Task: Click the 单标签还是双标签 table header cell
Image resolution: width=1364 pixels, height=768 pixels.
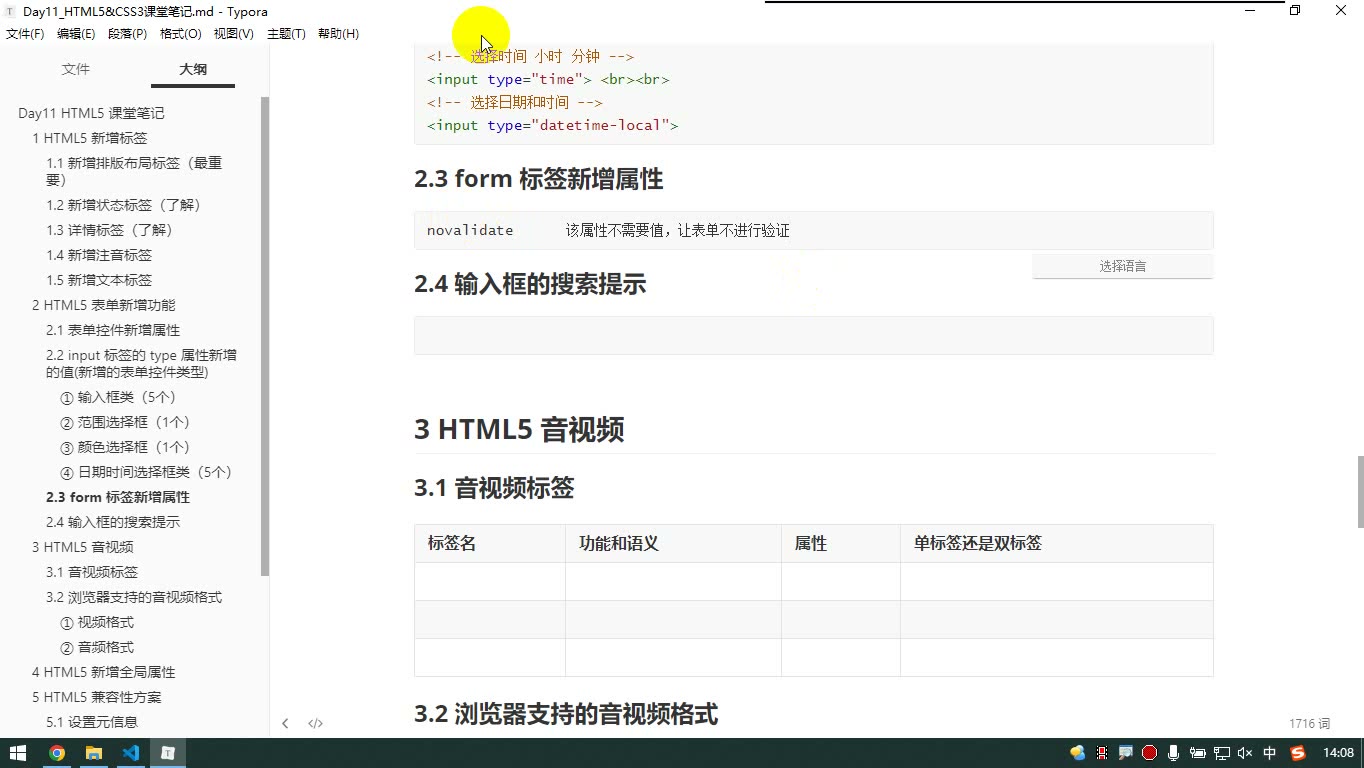Action: [1057, 544]
